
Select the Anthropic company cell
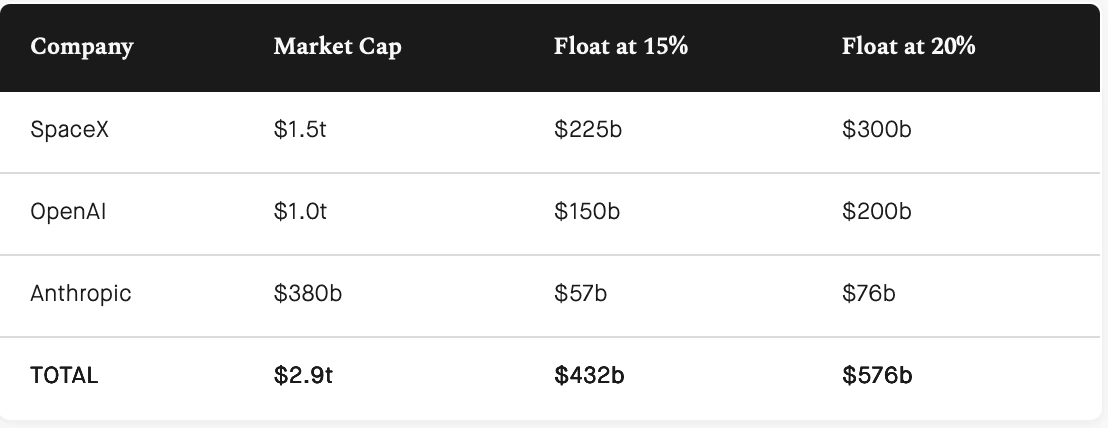tap(81, 294)
